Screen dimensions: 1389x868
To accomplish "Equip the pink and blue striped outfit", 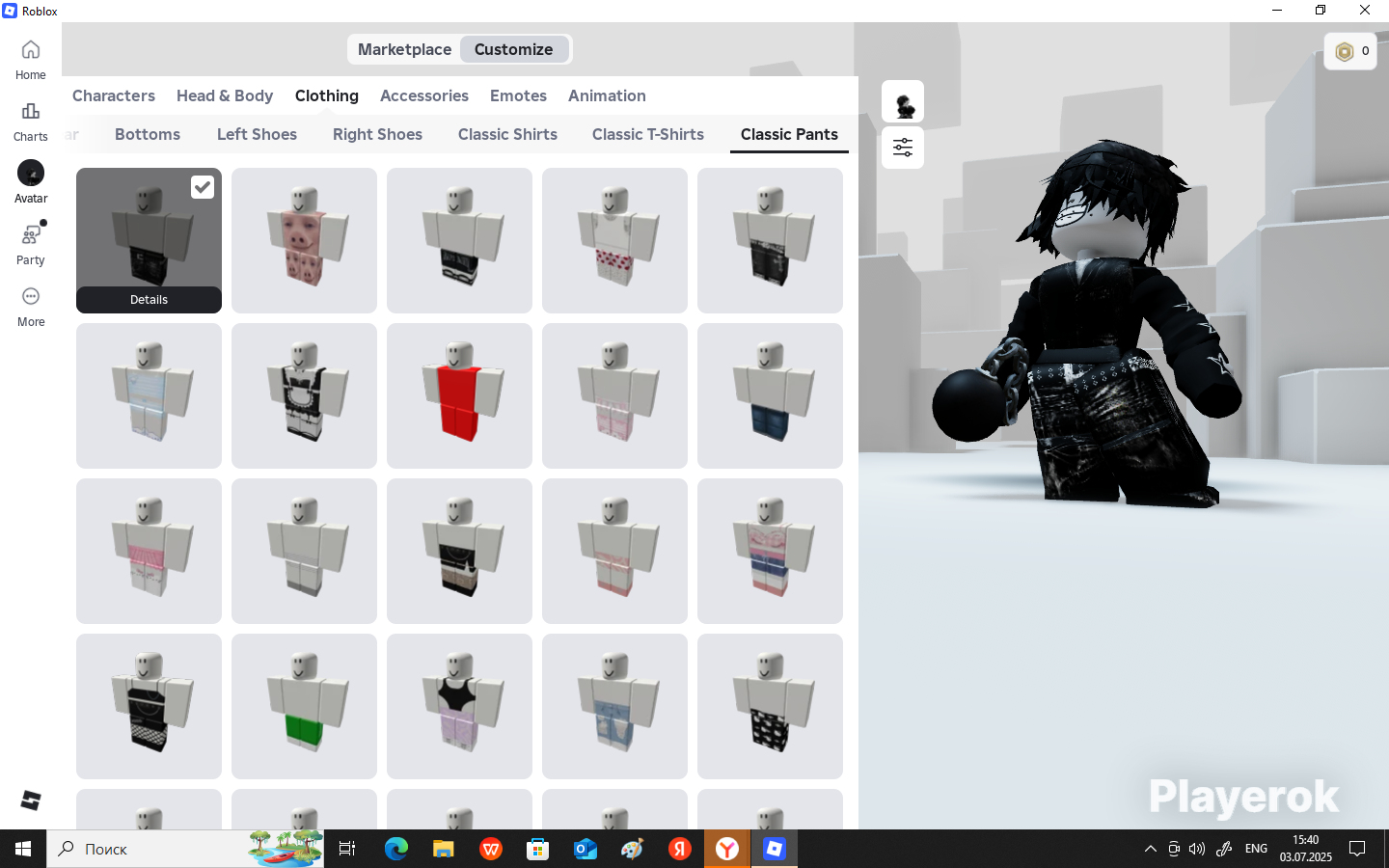I will pos(770,551).
